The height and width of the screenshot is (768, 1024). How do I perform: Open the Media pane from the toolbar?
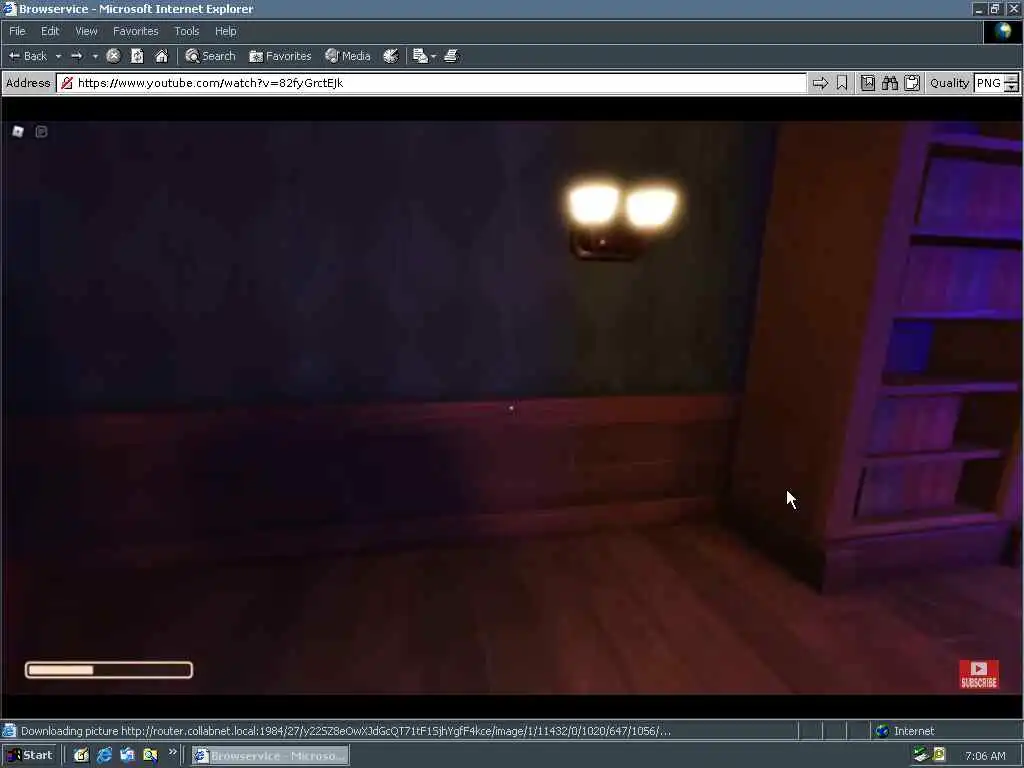click(348, 56)
